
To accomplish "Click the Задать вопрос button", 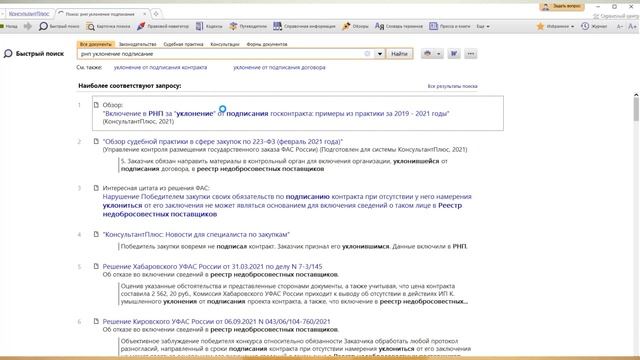I will [x=562, y=7].
